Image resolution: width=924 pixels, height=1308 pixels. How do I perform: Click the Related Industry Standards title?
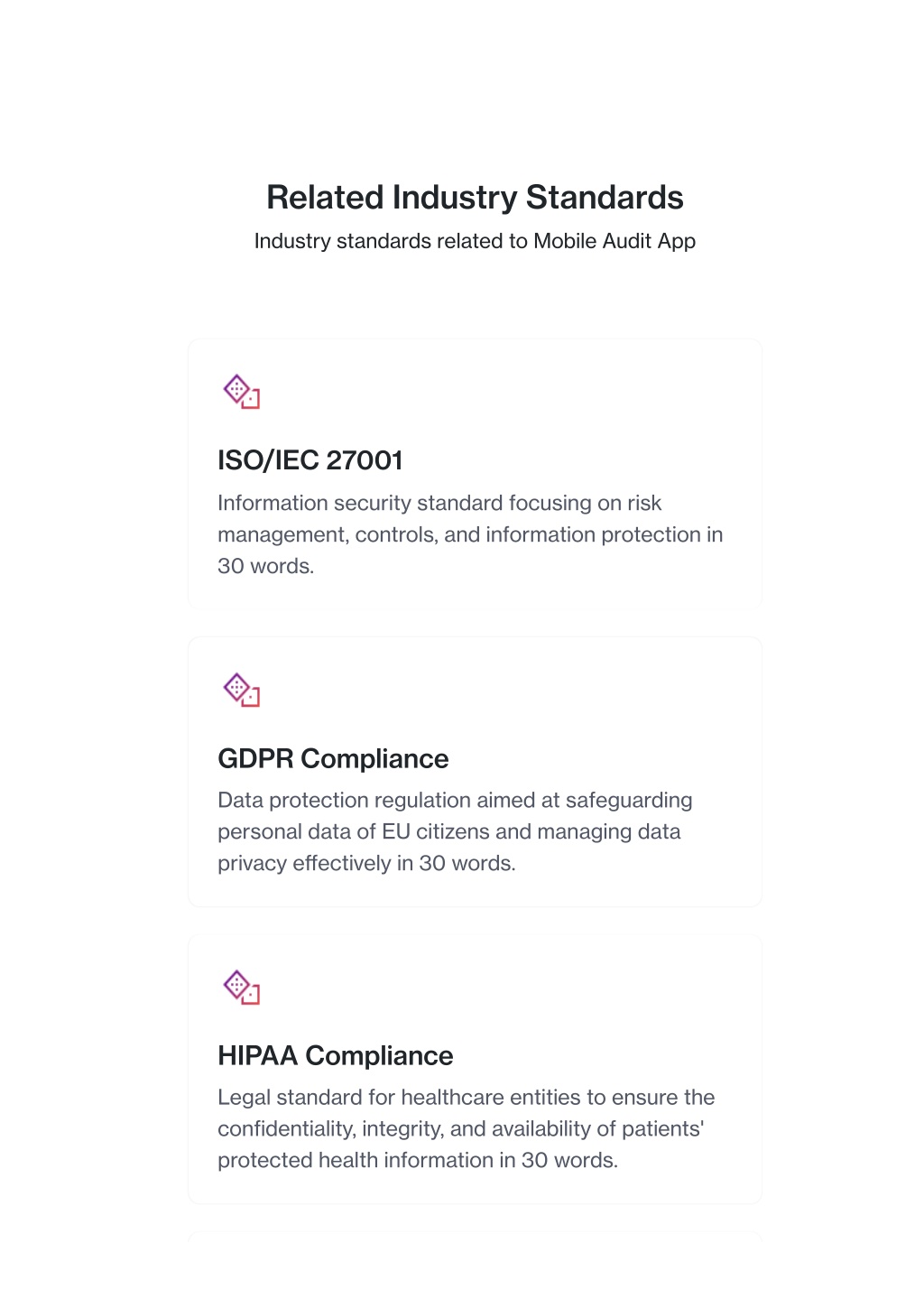pyautogui.click(x=475, y=198)
